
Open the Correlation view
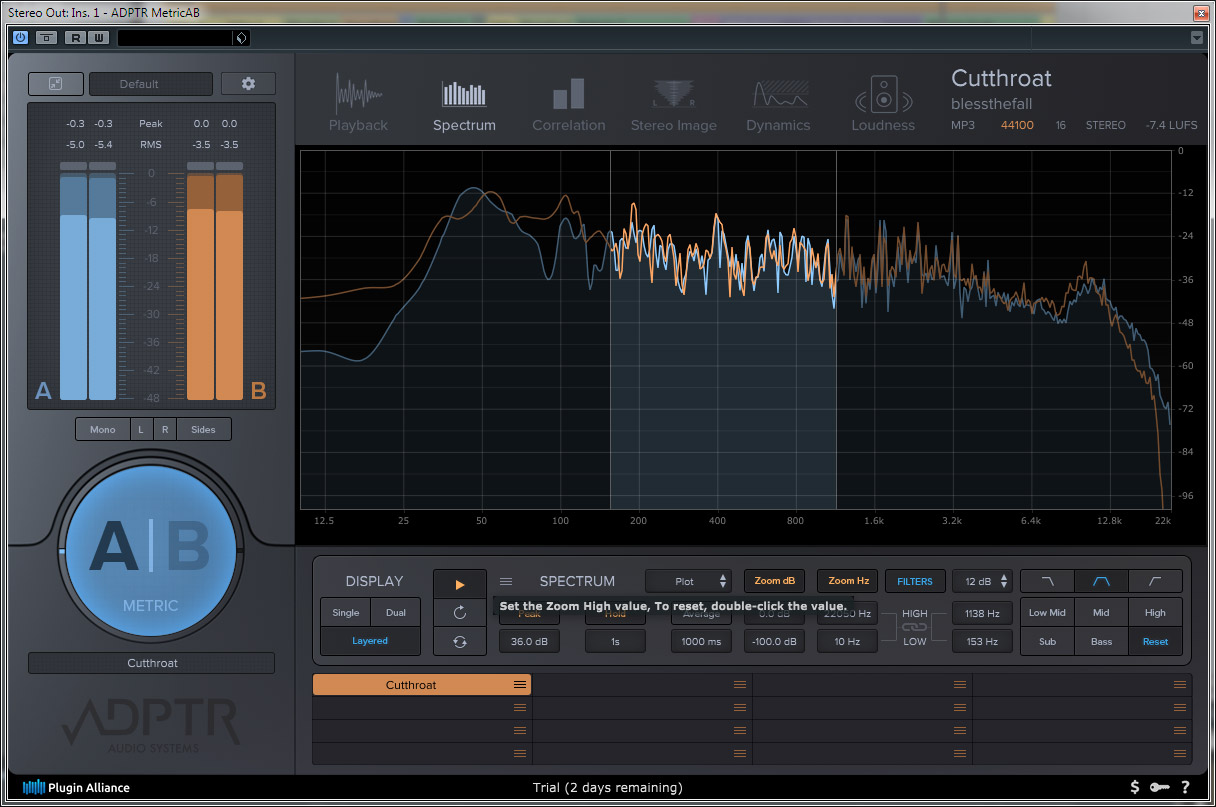568,104
